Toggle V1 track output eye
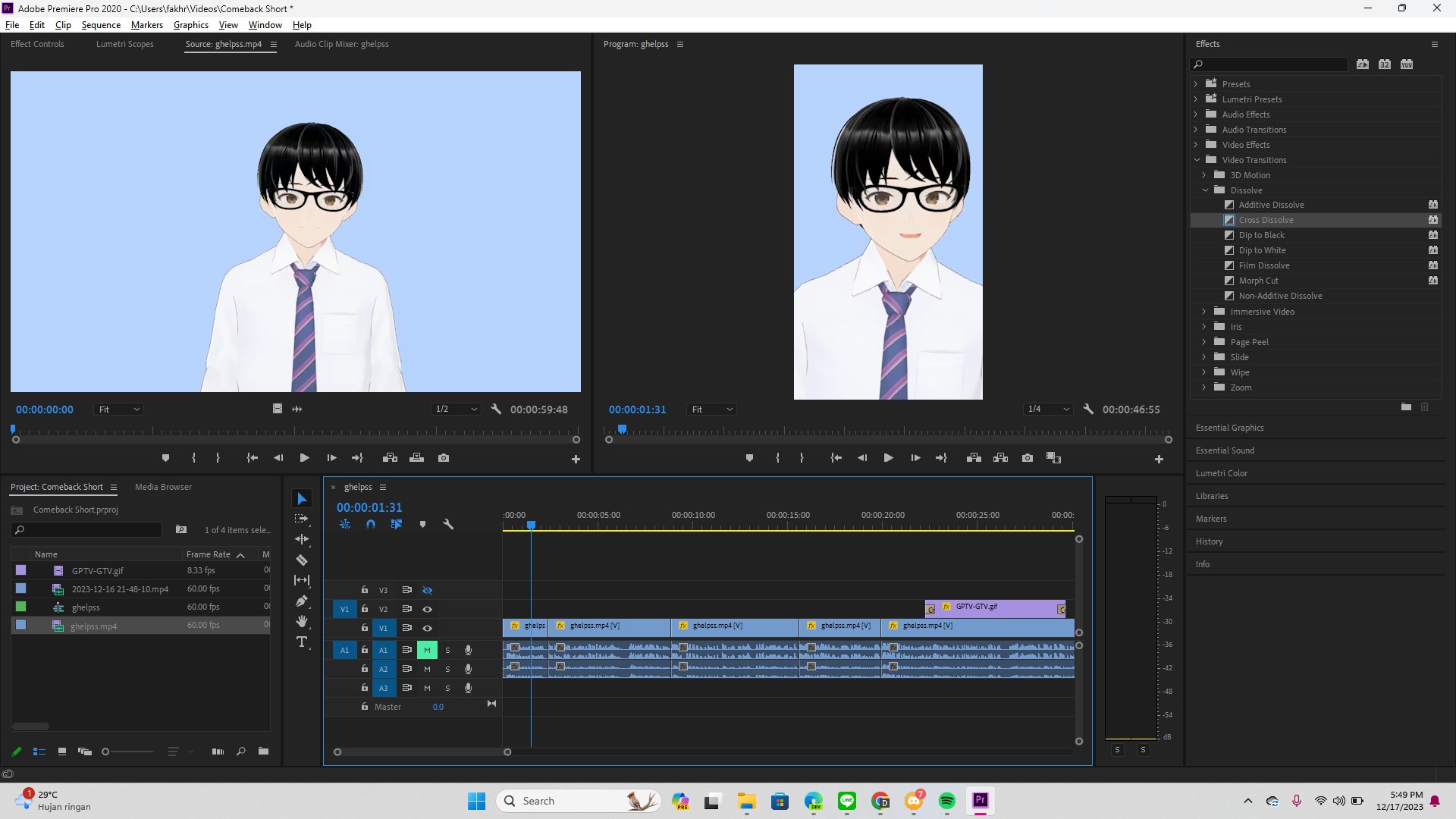The height and width of the screenshot is (819, 1456). (x=427, y=628)
